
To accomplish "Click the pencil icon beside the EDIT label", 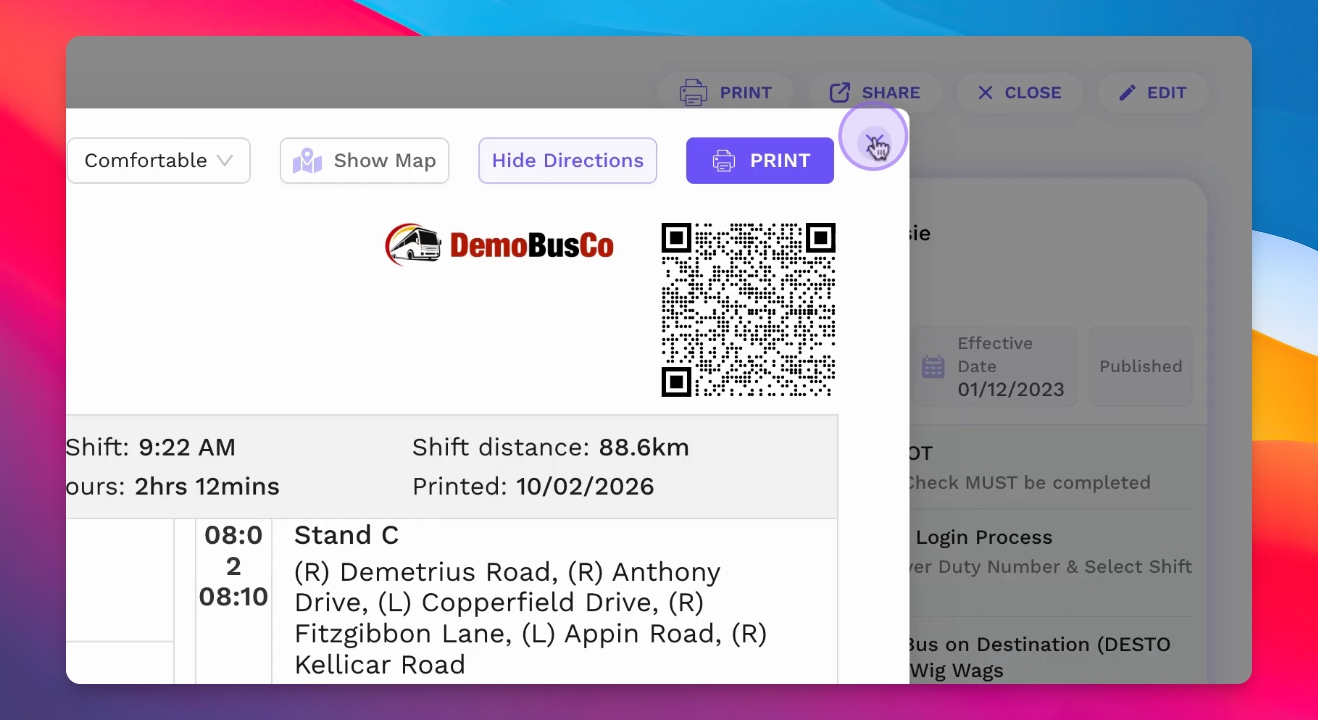I will pyautogui.click(x=1127, y=92).
